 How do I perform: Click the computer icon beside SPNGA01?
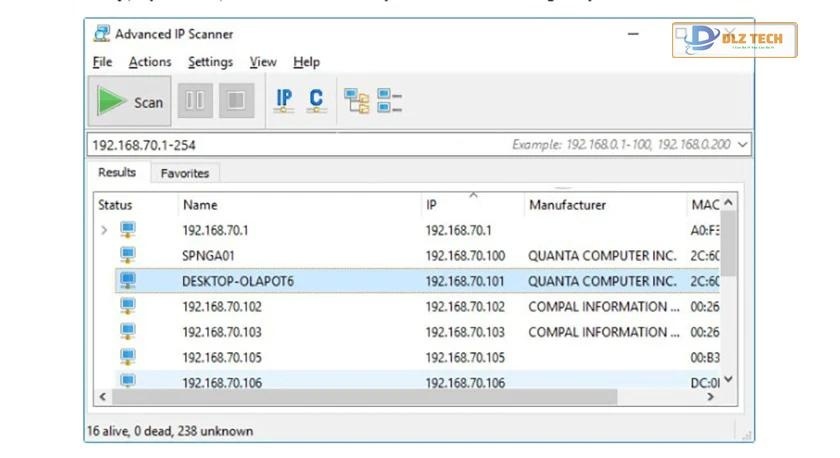point(128,255)
